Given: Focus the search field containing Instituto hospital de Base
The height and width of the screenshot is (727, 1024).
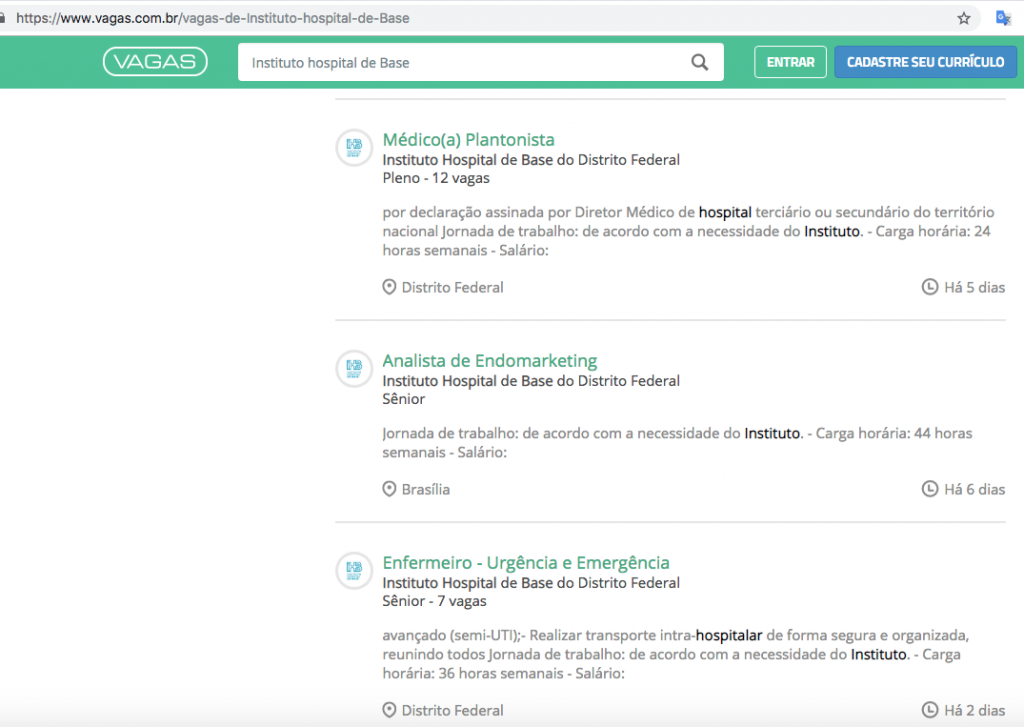Looking at the screenshot, I should [x=465, y=63].
